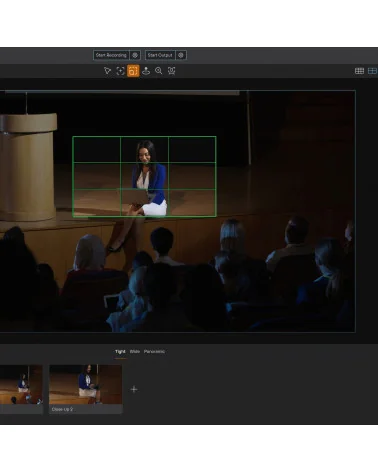Click inside the green grid crop frame
This screenshot has height=472, width=378.
point(144,177)
